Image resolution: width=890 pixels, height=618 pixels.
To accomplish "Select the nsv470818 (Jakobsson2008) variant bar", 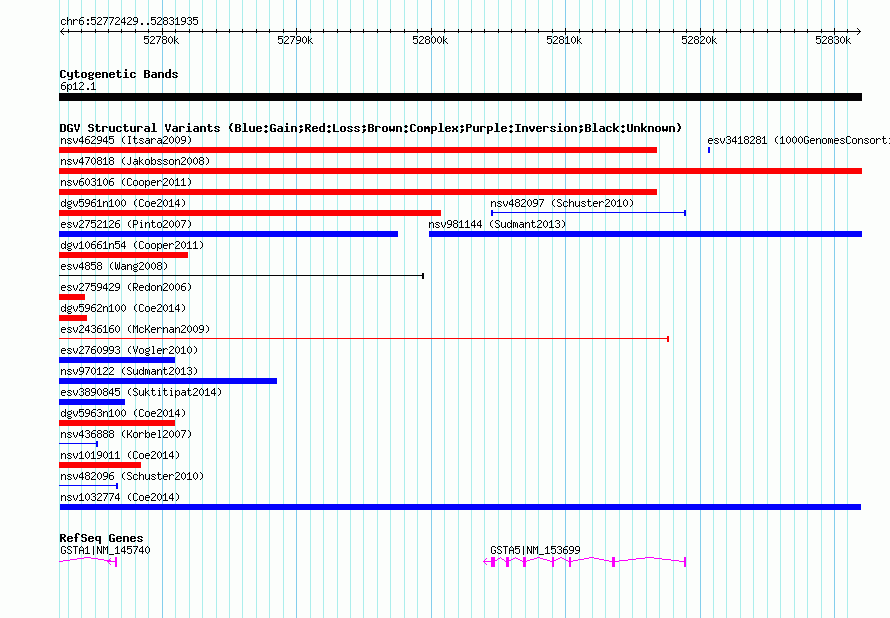I will (460, 171).
